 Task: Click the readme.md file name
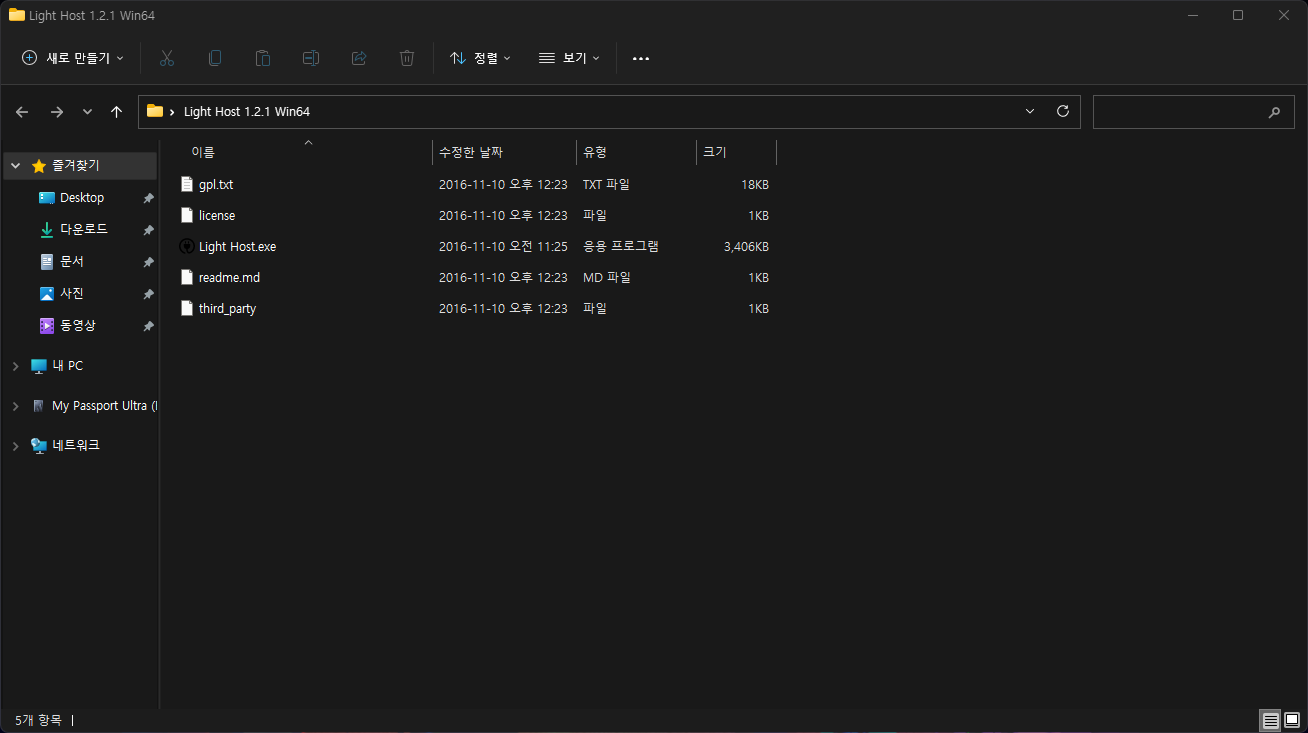click(229, 277)
